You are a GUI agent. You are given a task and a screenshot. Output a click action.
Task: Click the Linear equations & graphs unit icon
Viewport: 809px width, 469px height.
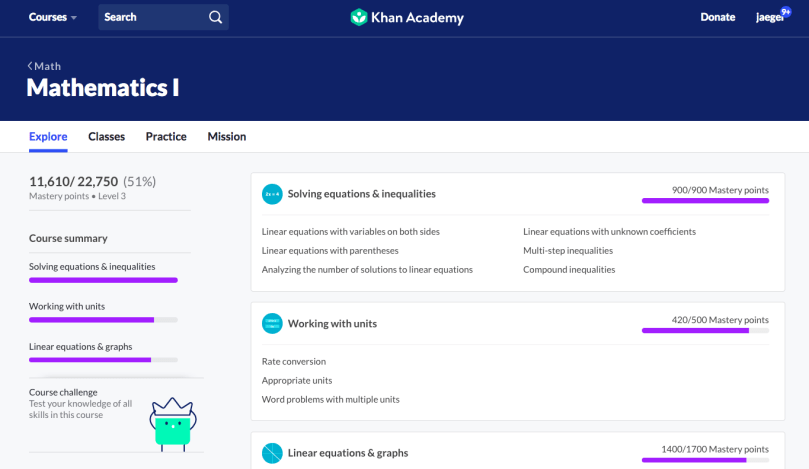coord(272,453)
